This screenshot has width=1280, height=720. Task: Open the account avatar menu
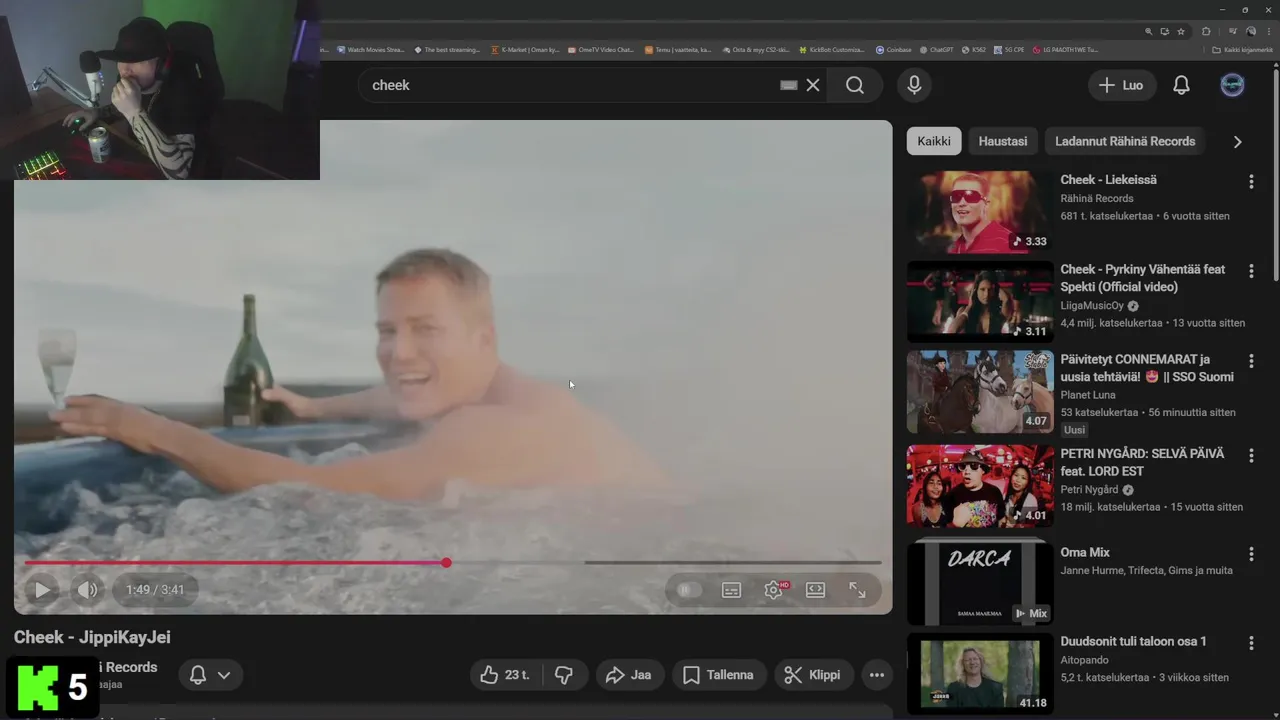coord(1233,85)
